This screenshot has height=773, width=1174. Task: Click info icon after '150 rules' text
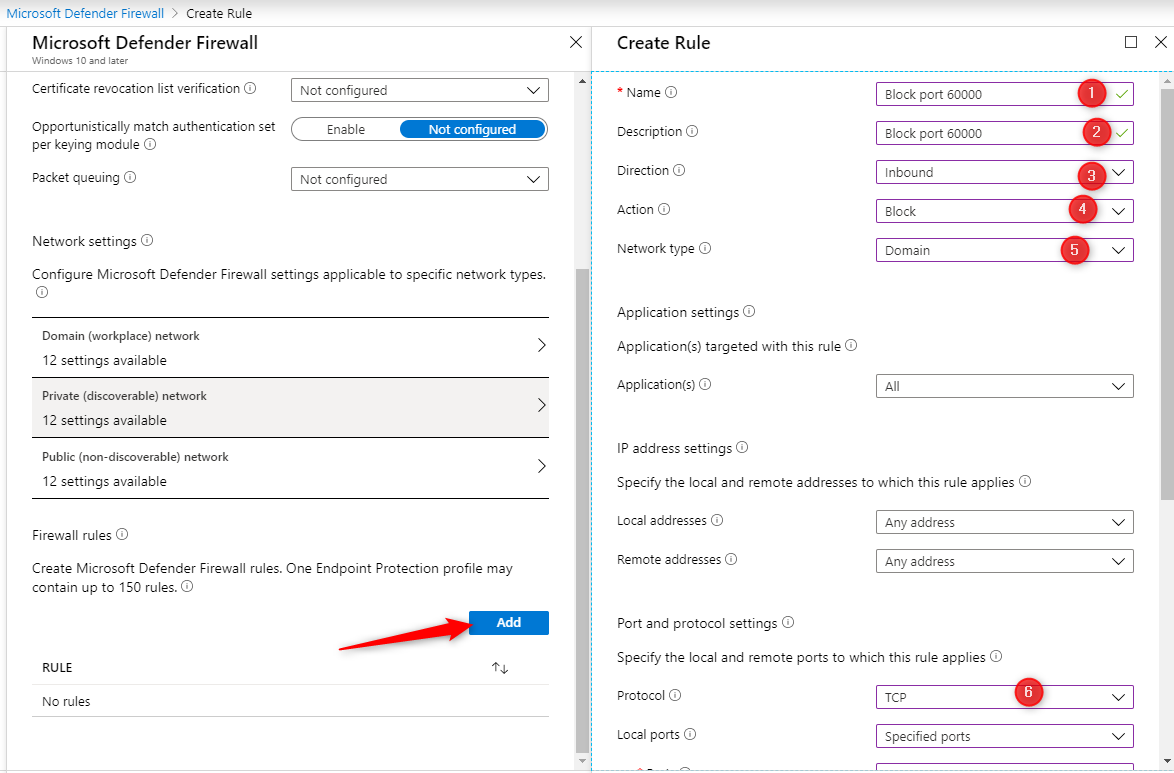click(x=187, y=586)
